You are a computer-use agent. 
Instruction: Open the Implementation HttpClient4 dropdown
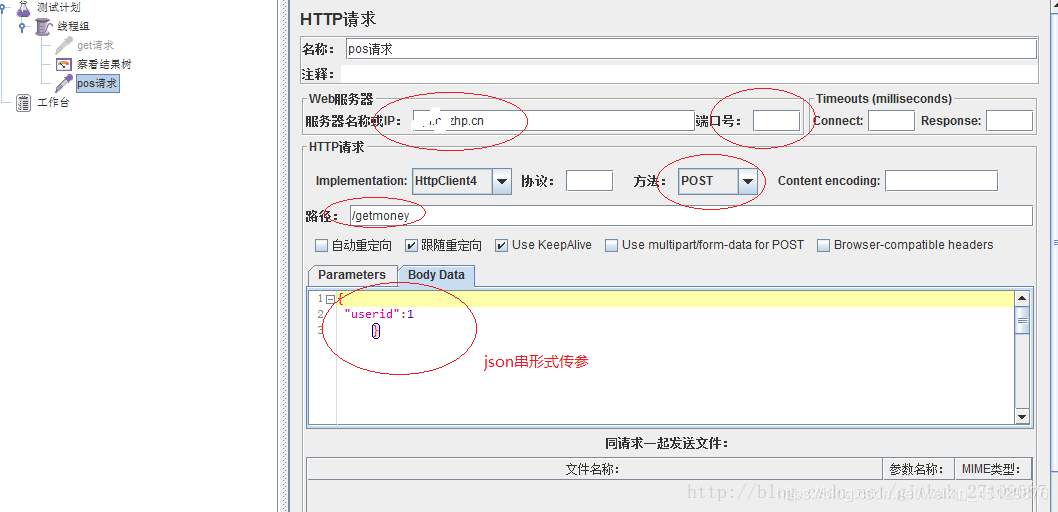click(x=502, y=181)
